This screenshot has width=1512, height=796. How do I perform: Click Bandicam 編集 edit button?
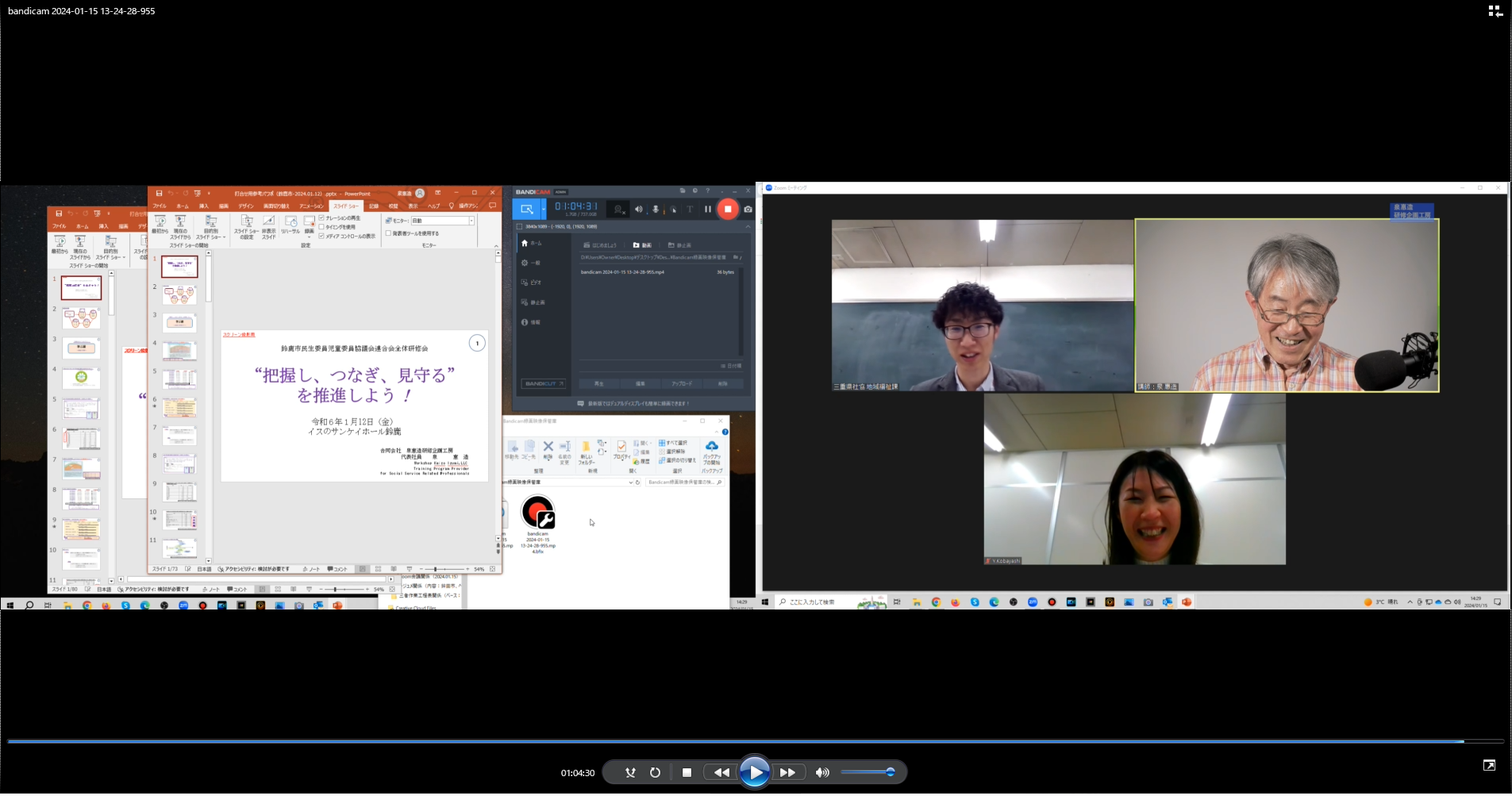coord(641,384)
